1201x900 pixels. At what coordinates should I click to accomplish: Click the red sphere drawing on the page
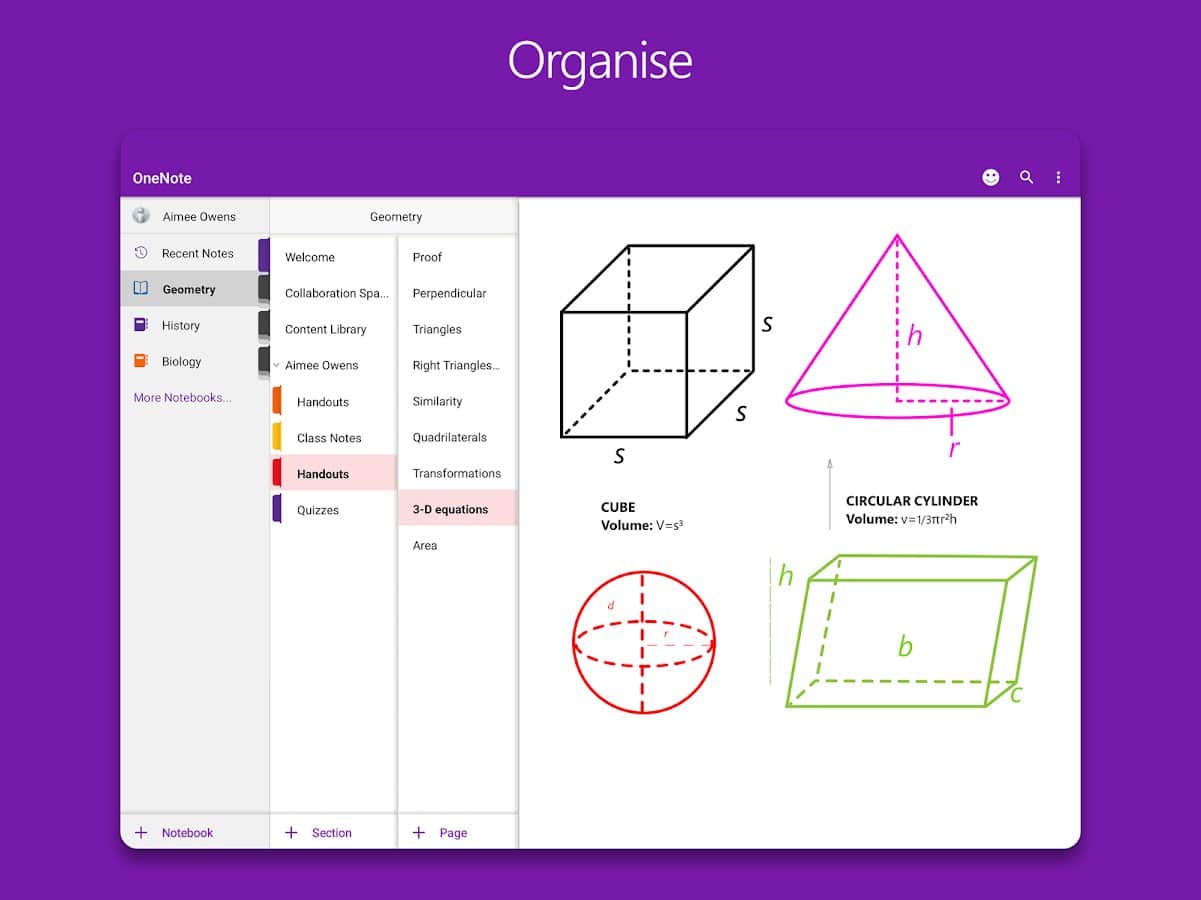coord(643,641)
